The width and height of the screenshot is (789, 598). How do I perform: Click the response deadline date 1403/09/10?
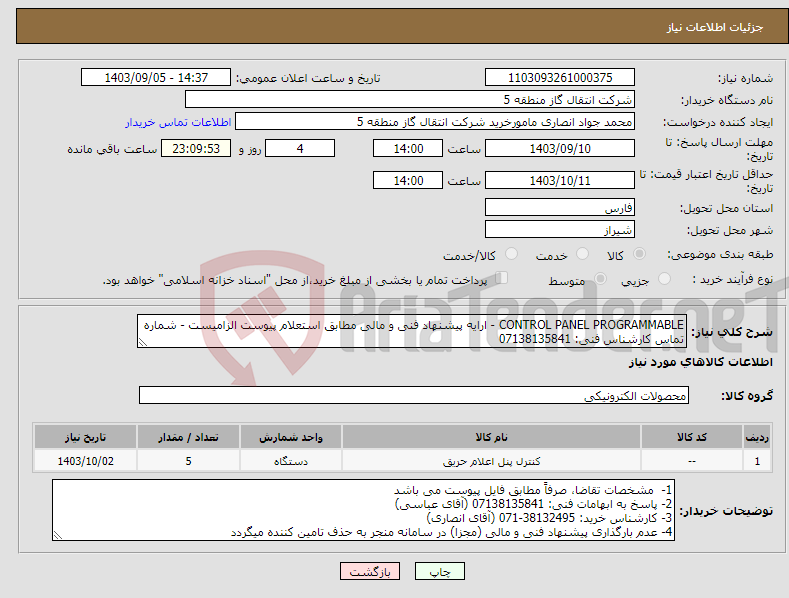click(560, 148)
